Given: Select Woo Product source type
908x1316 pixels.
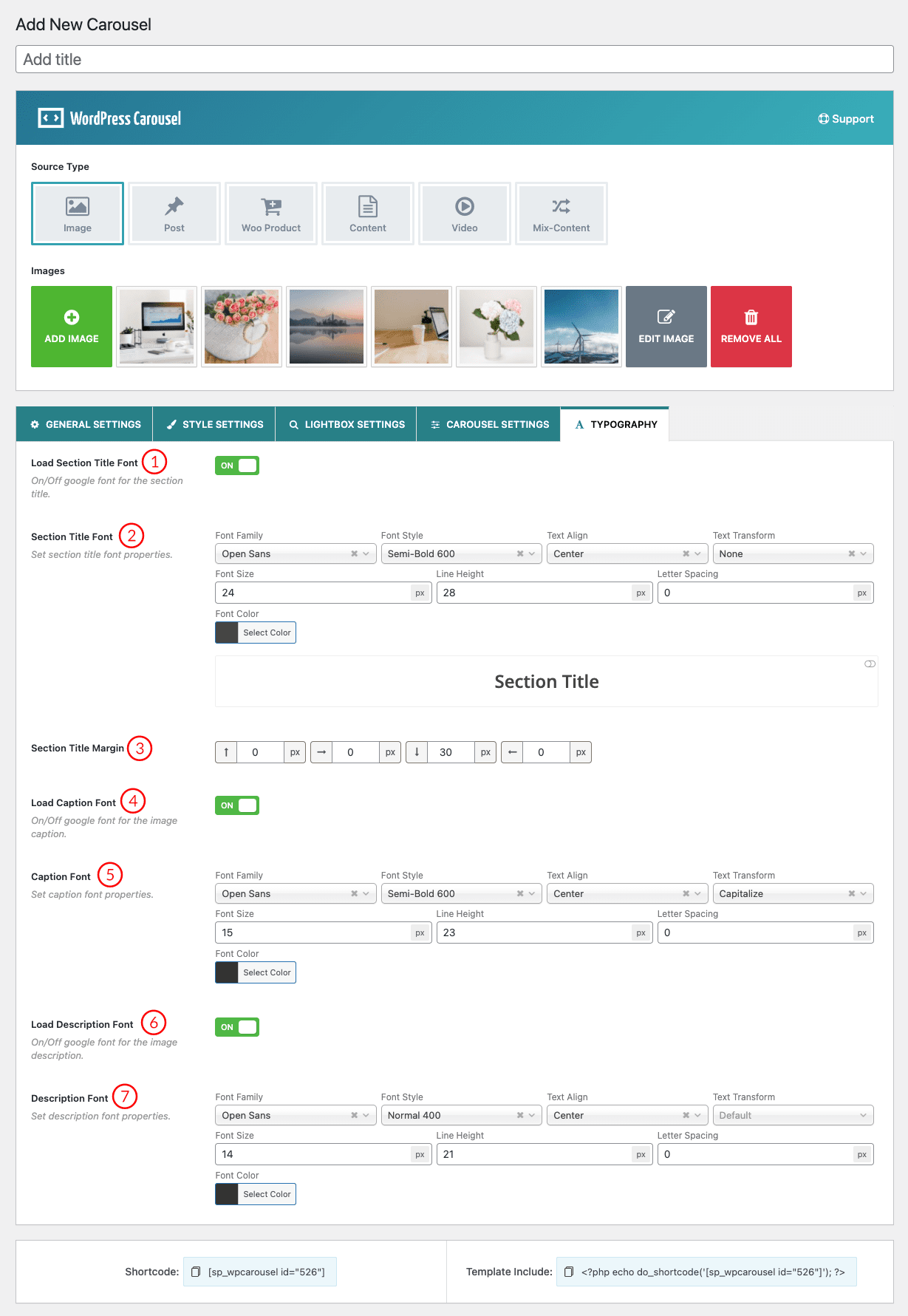Looking at the screenshot, I should pos(271,214).
